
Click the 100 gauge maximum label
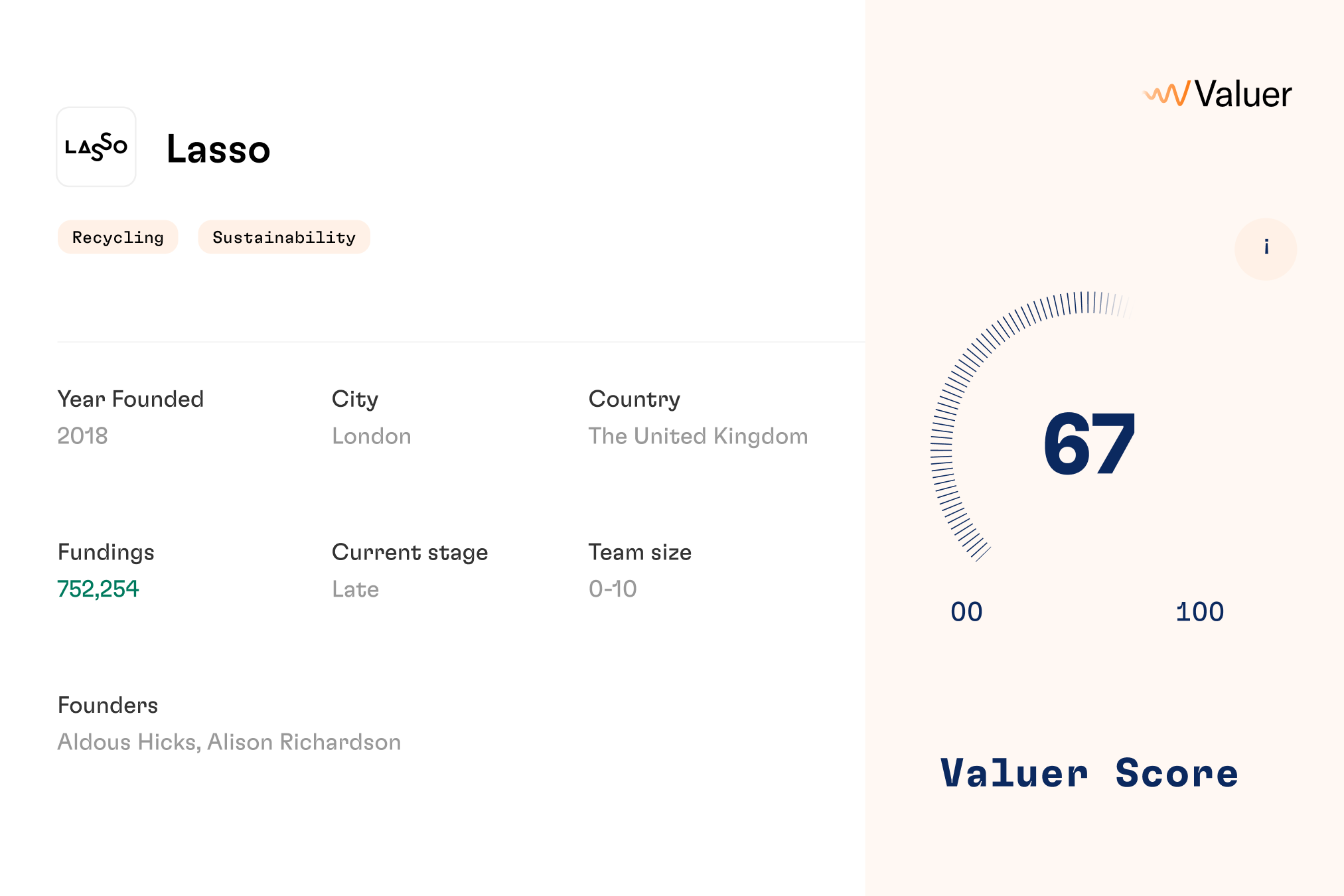tap(1200, 612)
